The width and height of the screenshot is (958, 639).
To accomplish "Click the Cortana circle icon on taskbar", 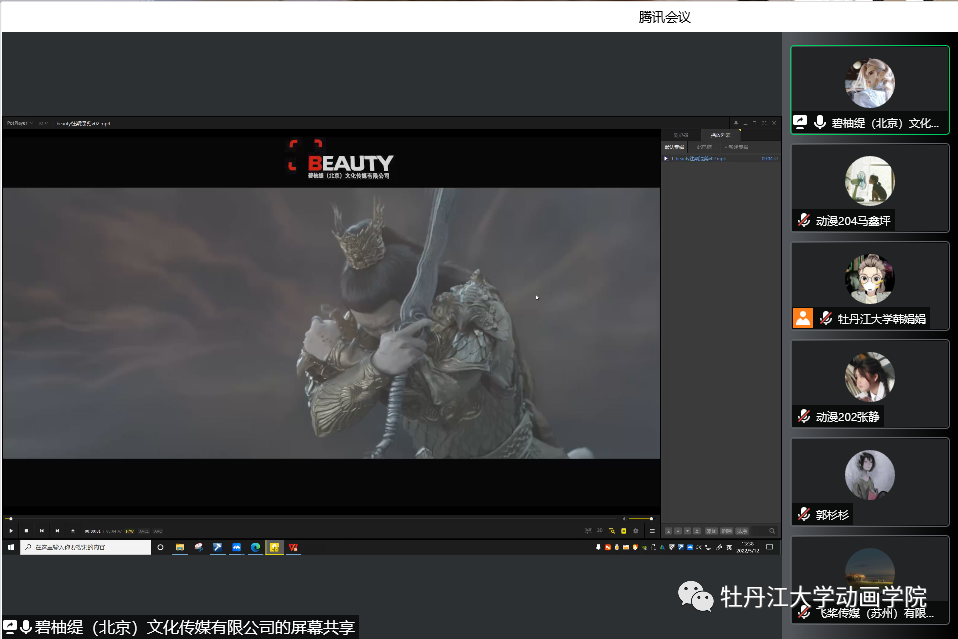I will [160, 547].
